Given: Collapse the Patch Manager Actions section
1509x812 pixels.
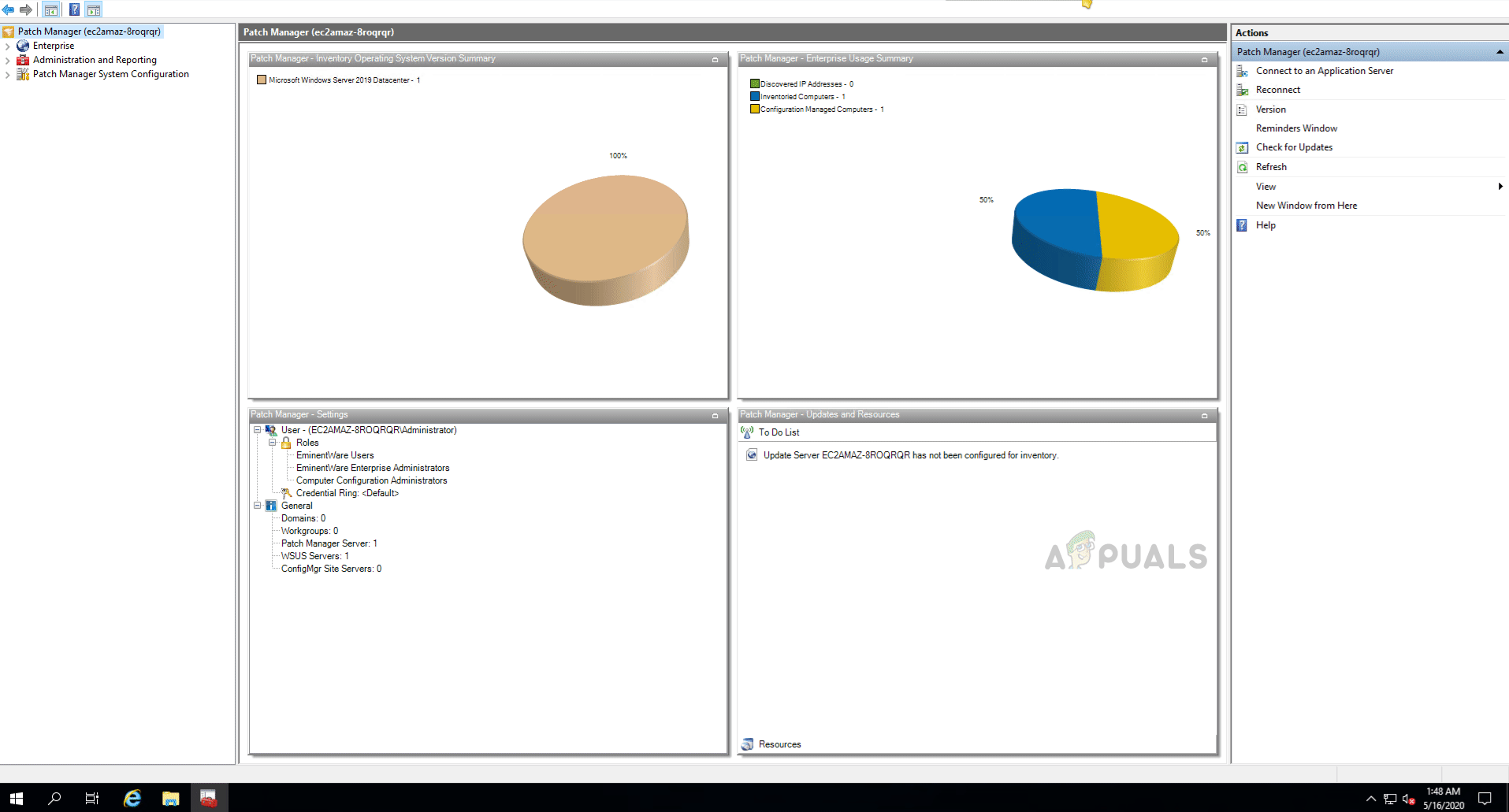Looking at the screenshot, I should 1500,52.
